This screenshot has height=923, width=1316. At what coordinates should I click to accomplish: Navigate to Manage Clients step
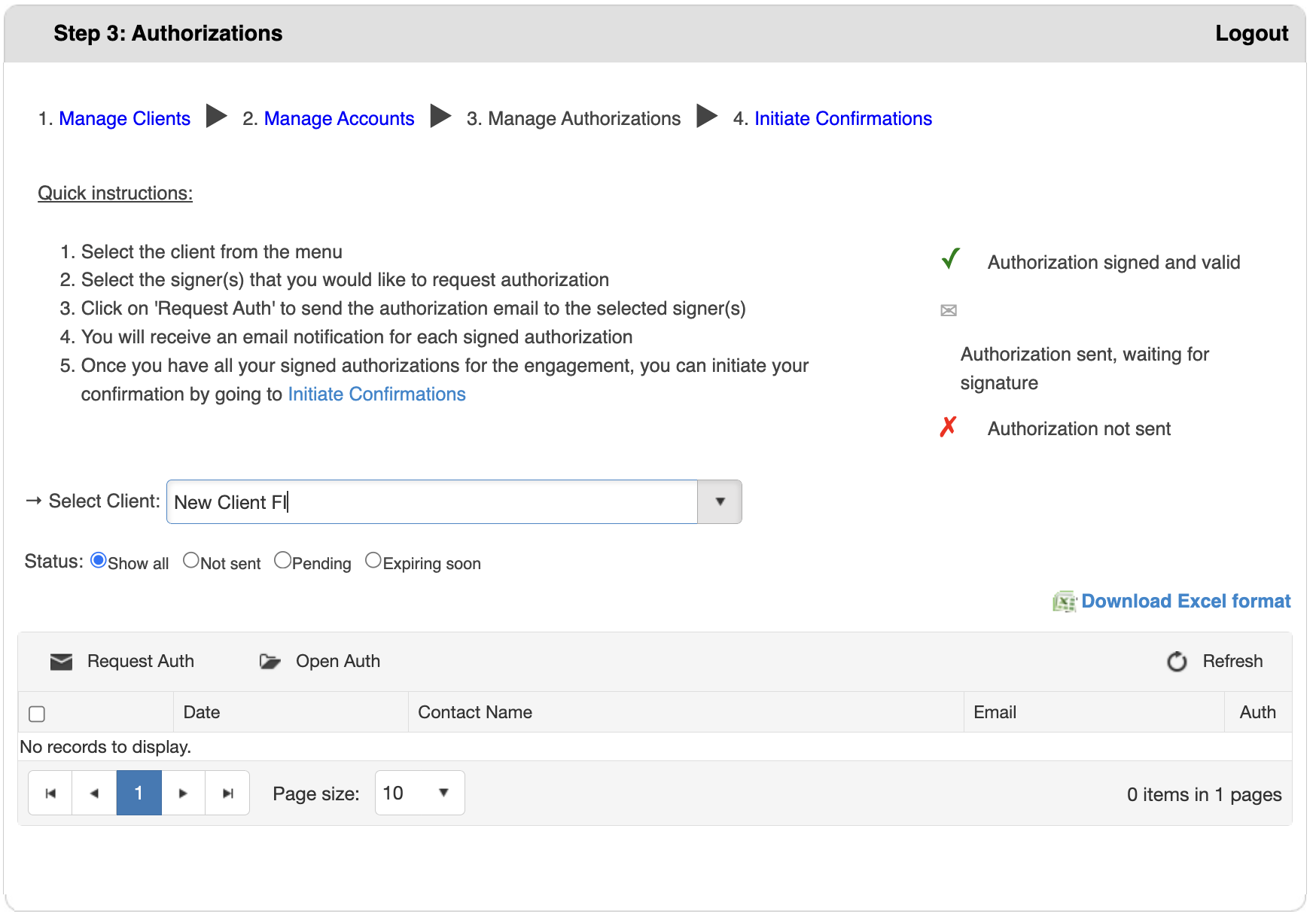point(124,118)
